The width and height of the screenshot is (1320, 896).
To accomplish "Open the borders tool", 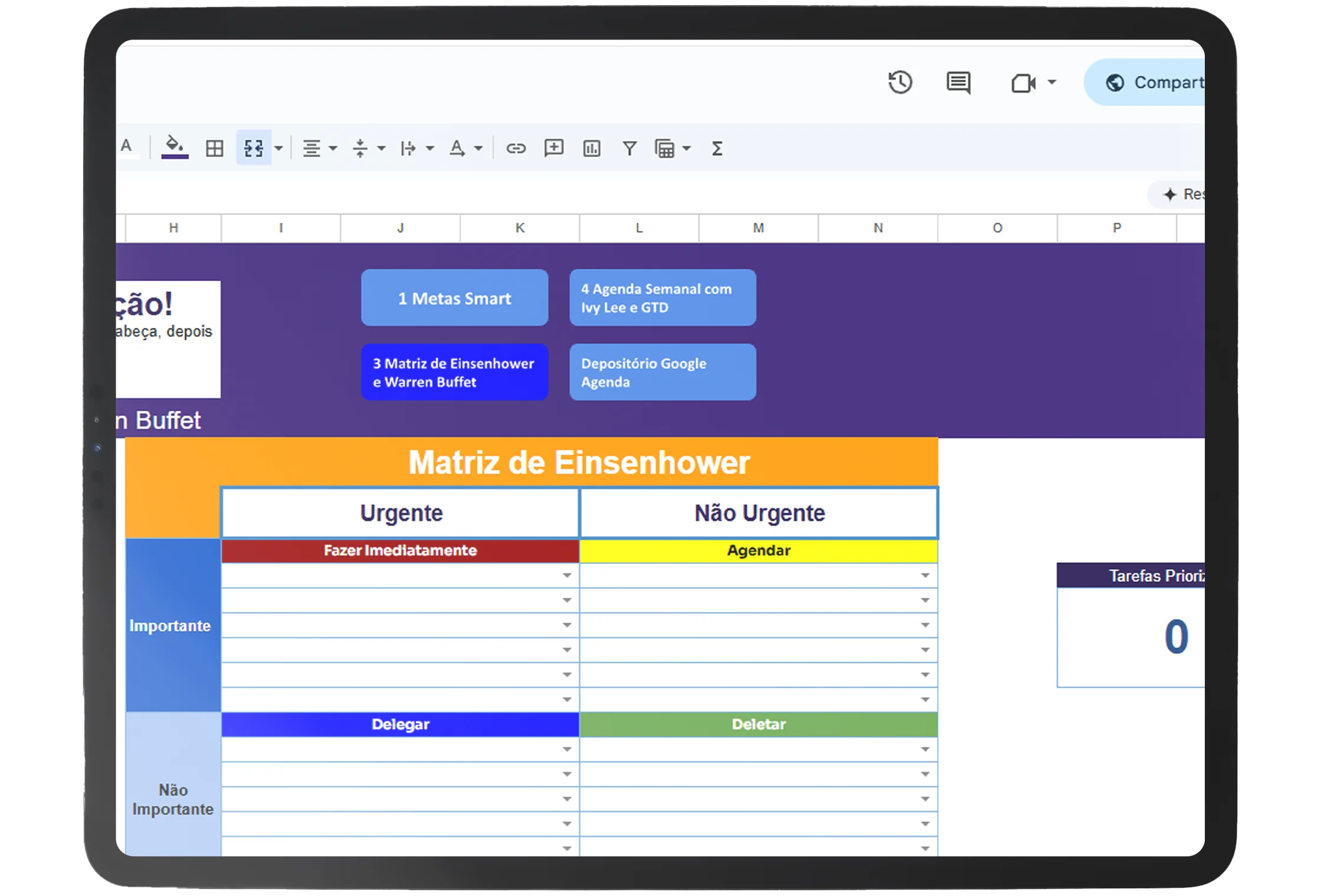I will pos(214,148).
